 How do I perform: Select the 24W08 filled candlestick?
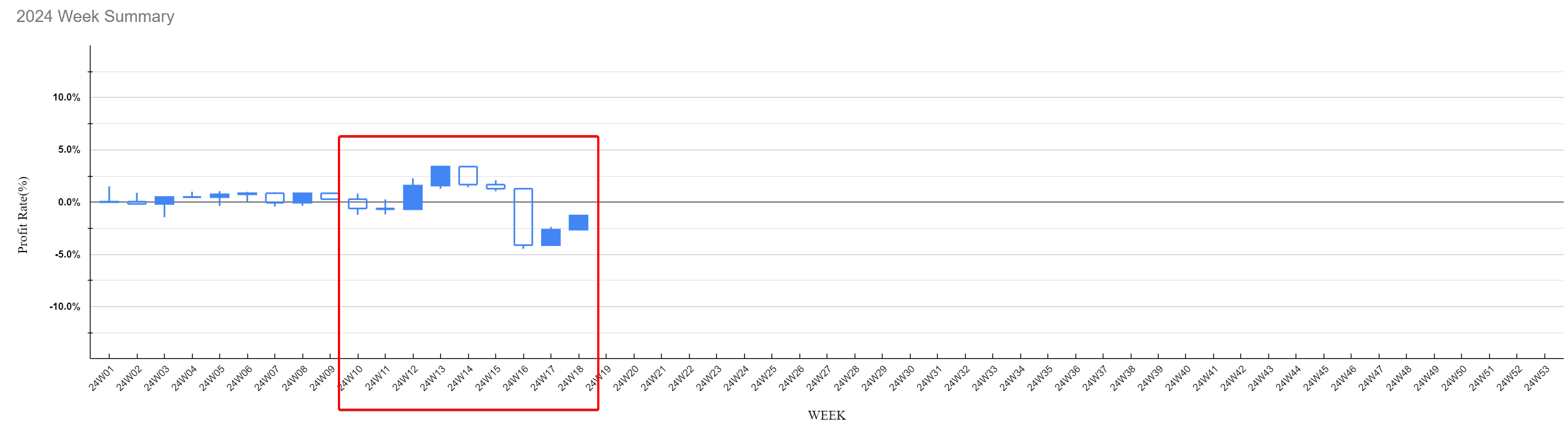tap(303, 198)
